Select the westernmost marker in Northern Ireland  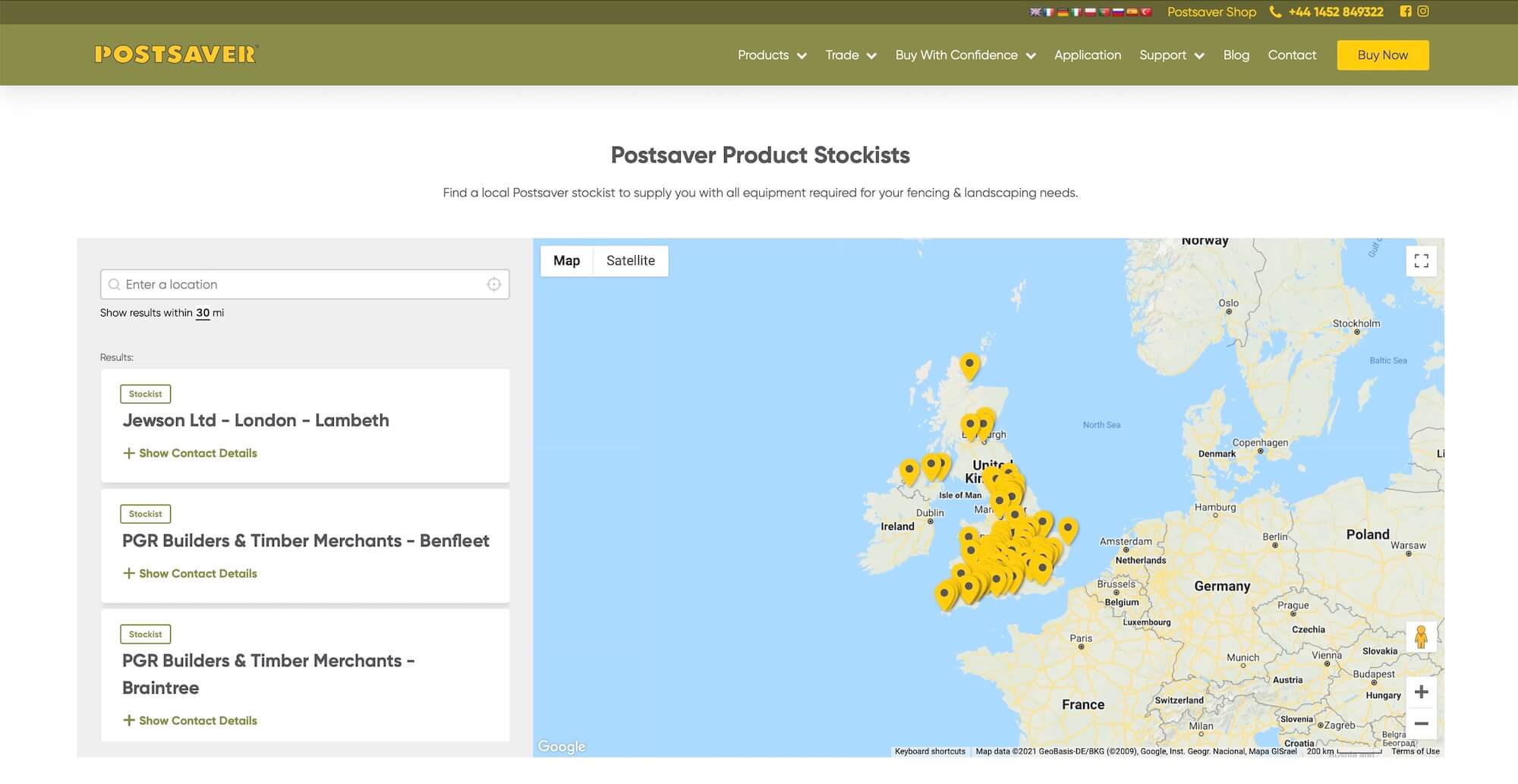[x=909, y=472]
